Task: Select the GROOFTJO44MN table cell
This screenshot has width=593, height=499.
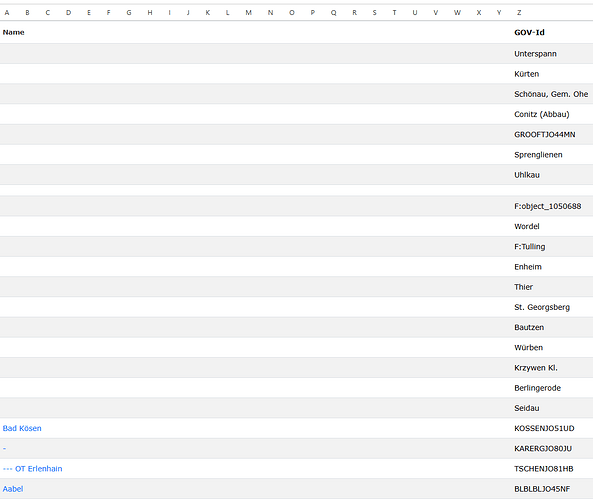Action: coord(545,135)
